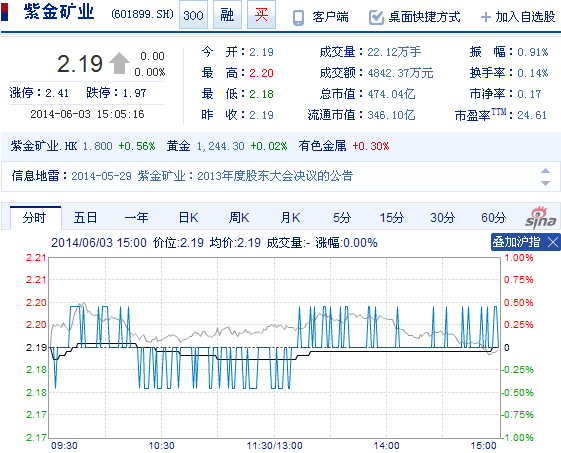This screenshot has height=453, width=561.
Task: Click the phone icon beside 客户端
Action: 298,18
